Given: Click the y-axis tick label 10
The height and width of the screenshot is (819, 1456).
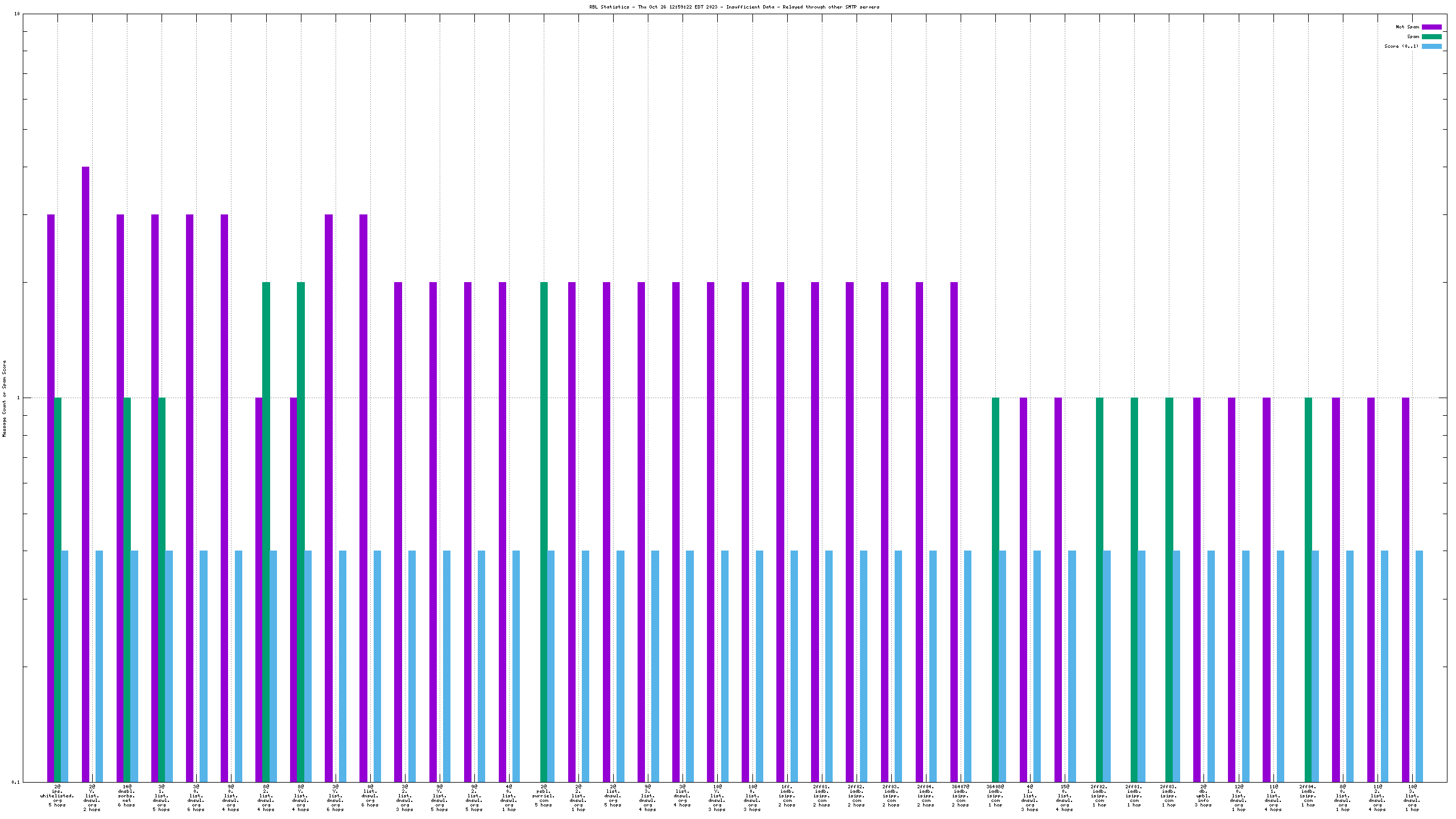Looking at the screenshot, I should 16,14.
